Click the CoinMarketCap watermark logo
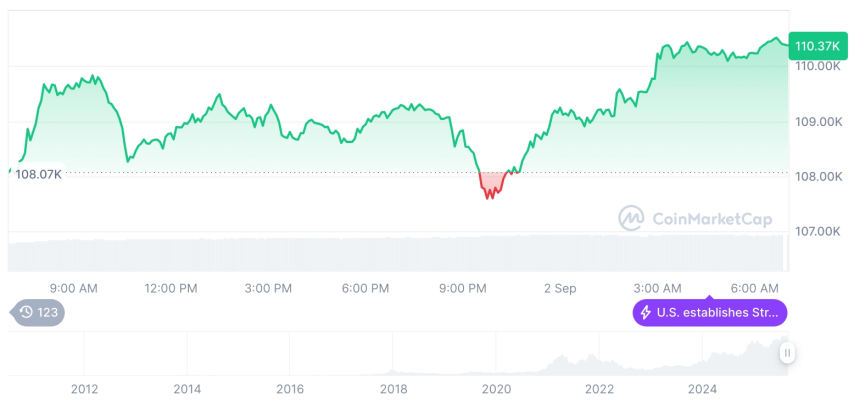This screenshot has width=860, height=401. (x=631, y=218)
